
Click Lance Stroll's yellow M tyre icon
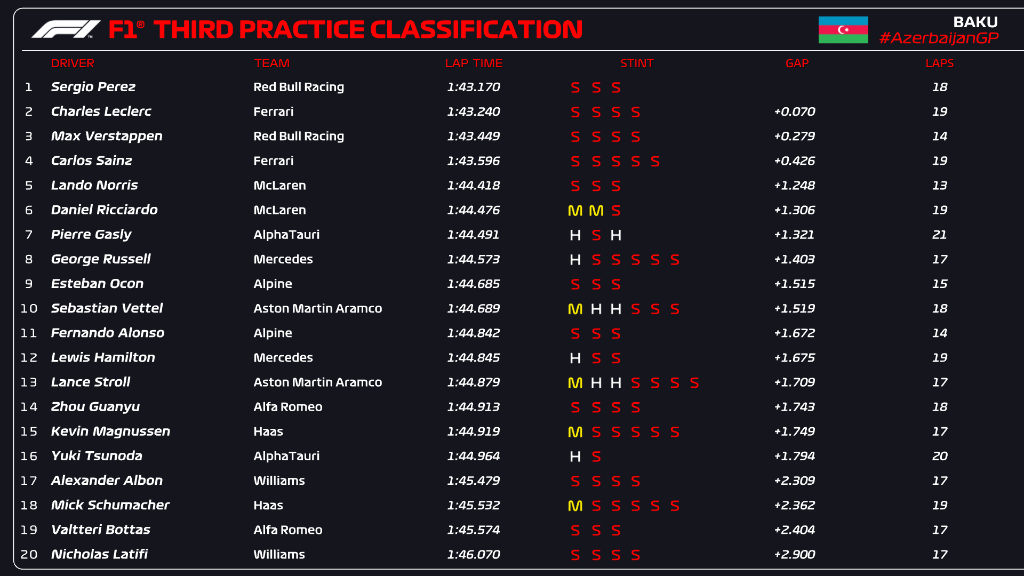pyautogui.click(x=574, y=383)
